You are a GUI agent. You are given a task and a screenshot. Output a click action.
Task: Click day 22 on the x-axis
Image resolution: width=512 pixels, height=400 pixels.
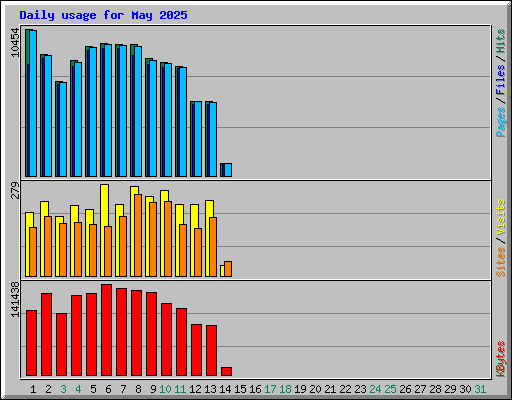tap(345, 389)
